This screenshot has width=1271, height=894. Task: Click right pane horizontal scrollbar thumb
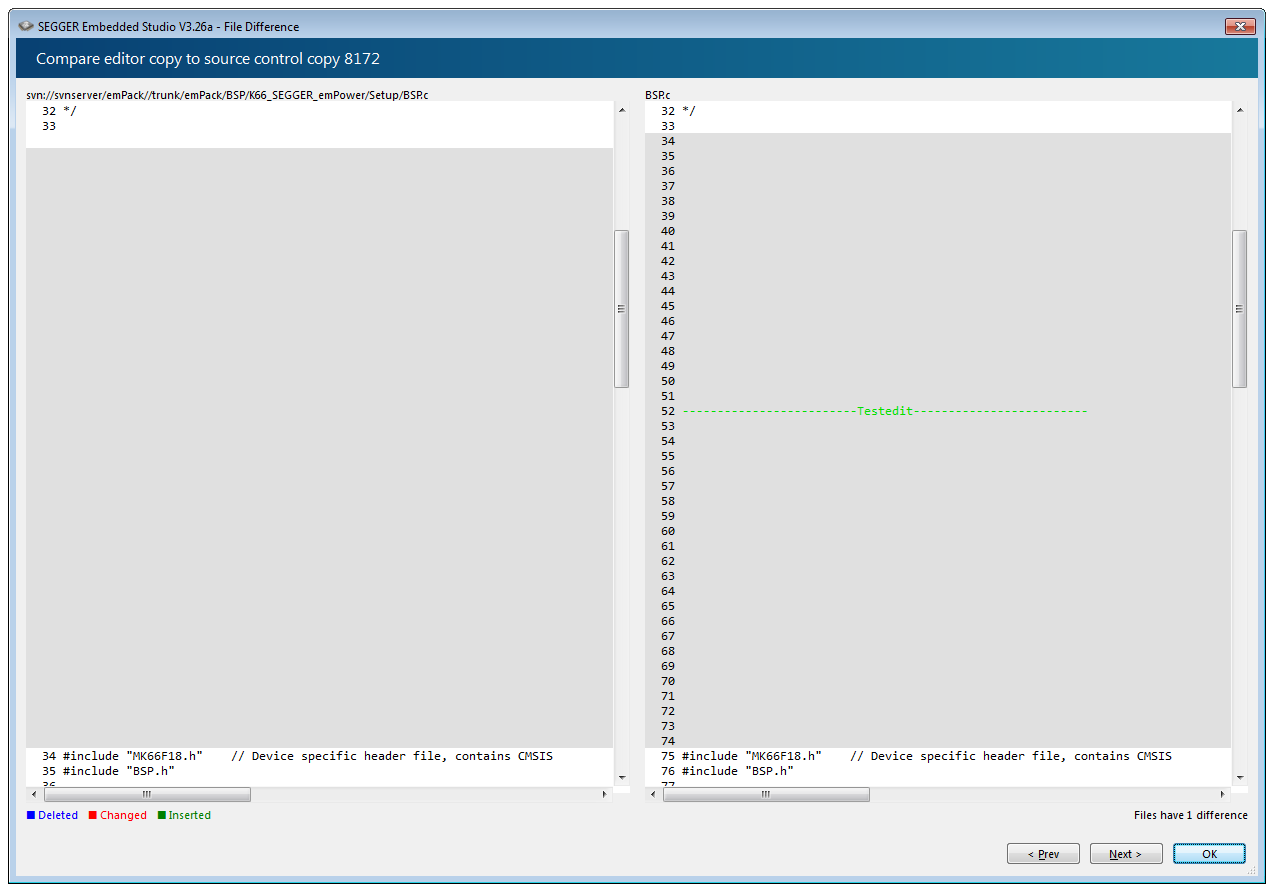pyautogui.click(x=766, y=794)
